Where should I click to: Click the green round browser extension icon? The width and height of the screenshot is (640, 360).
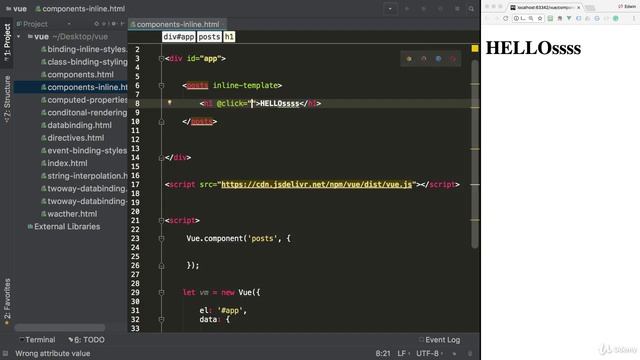(616, 18)
